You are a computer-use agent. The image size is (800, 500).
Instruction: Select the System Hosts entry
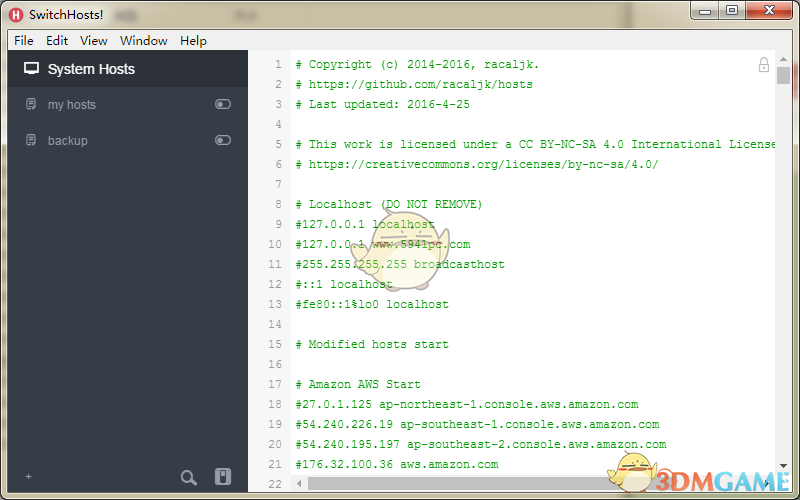tap(128, 69)
